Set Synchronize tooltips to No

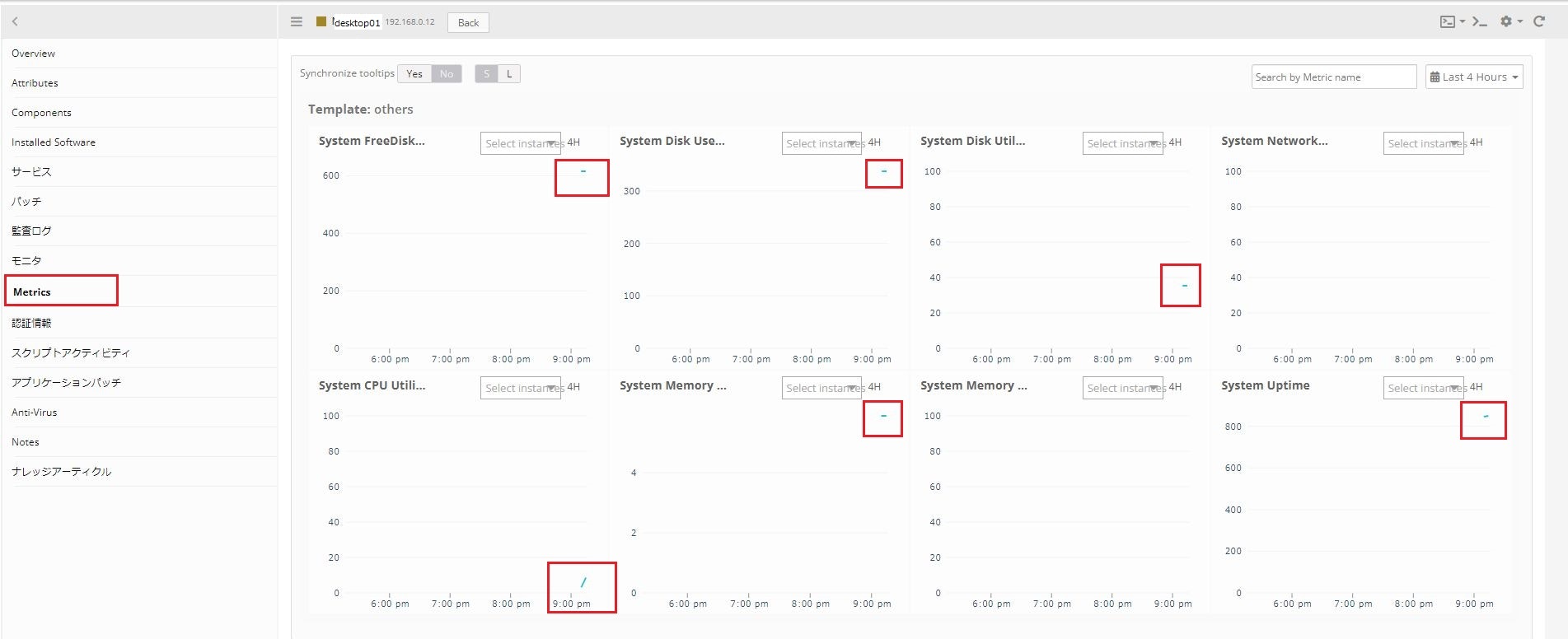[x=447, y=74]
